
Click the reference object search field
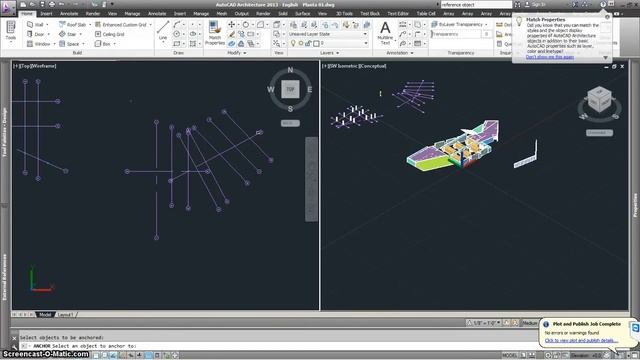click(476, 4)
